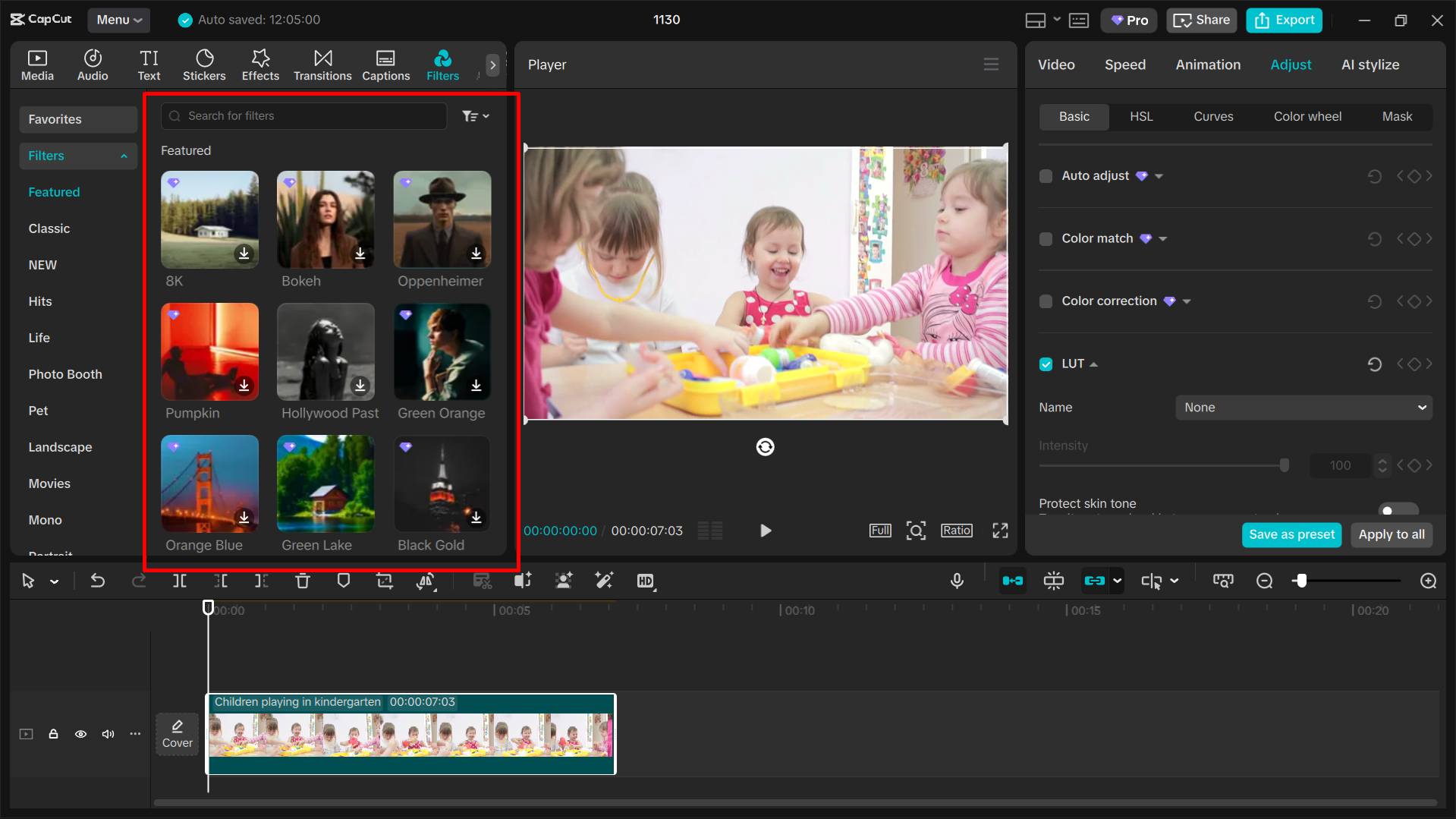Select the delete (trash) icon above the timeline
This screenshot has width=1456, height=819.
click(303, 581)
